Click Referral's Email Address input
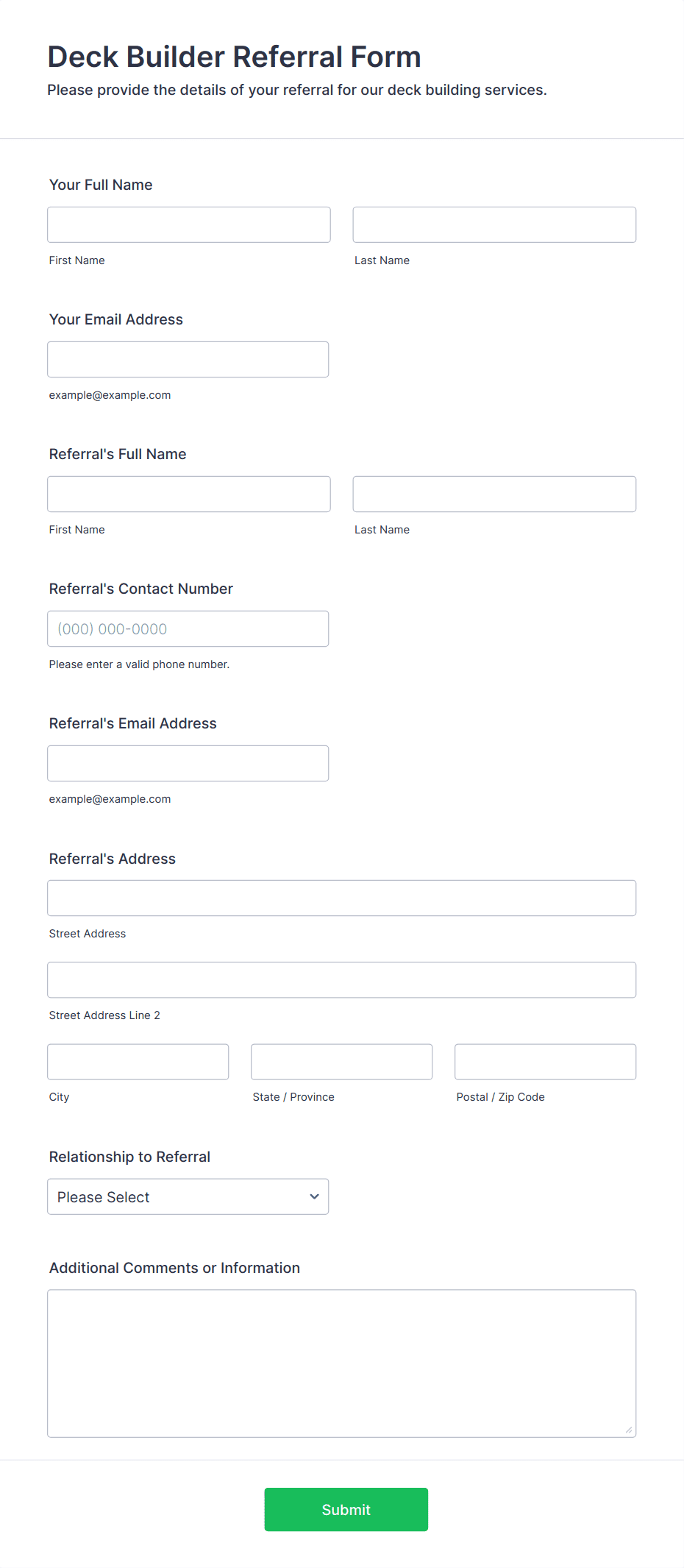 pos(188,763)
